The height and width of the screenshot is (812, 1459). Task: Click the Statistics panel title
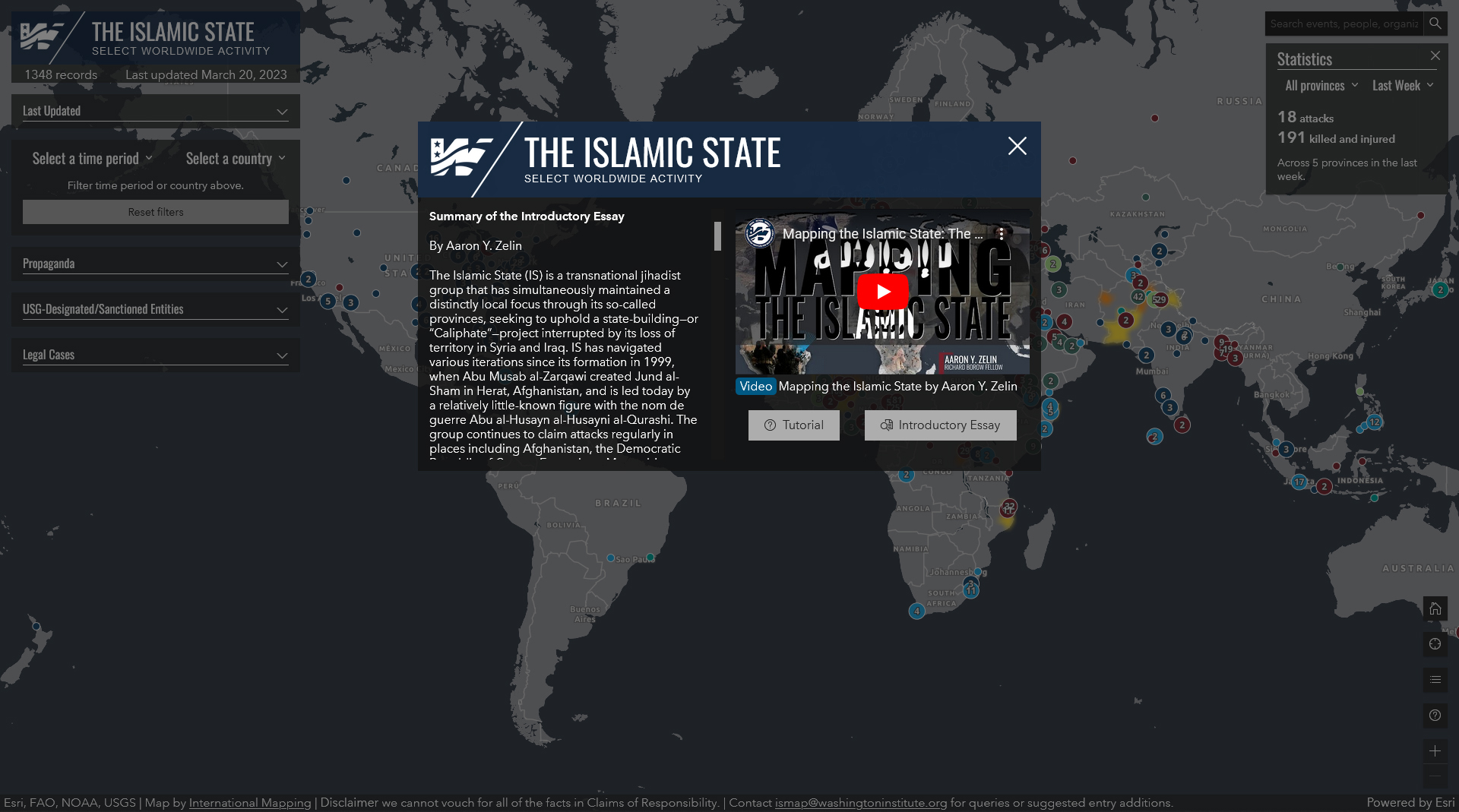1304,59
